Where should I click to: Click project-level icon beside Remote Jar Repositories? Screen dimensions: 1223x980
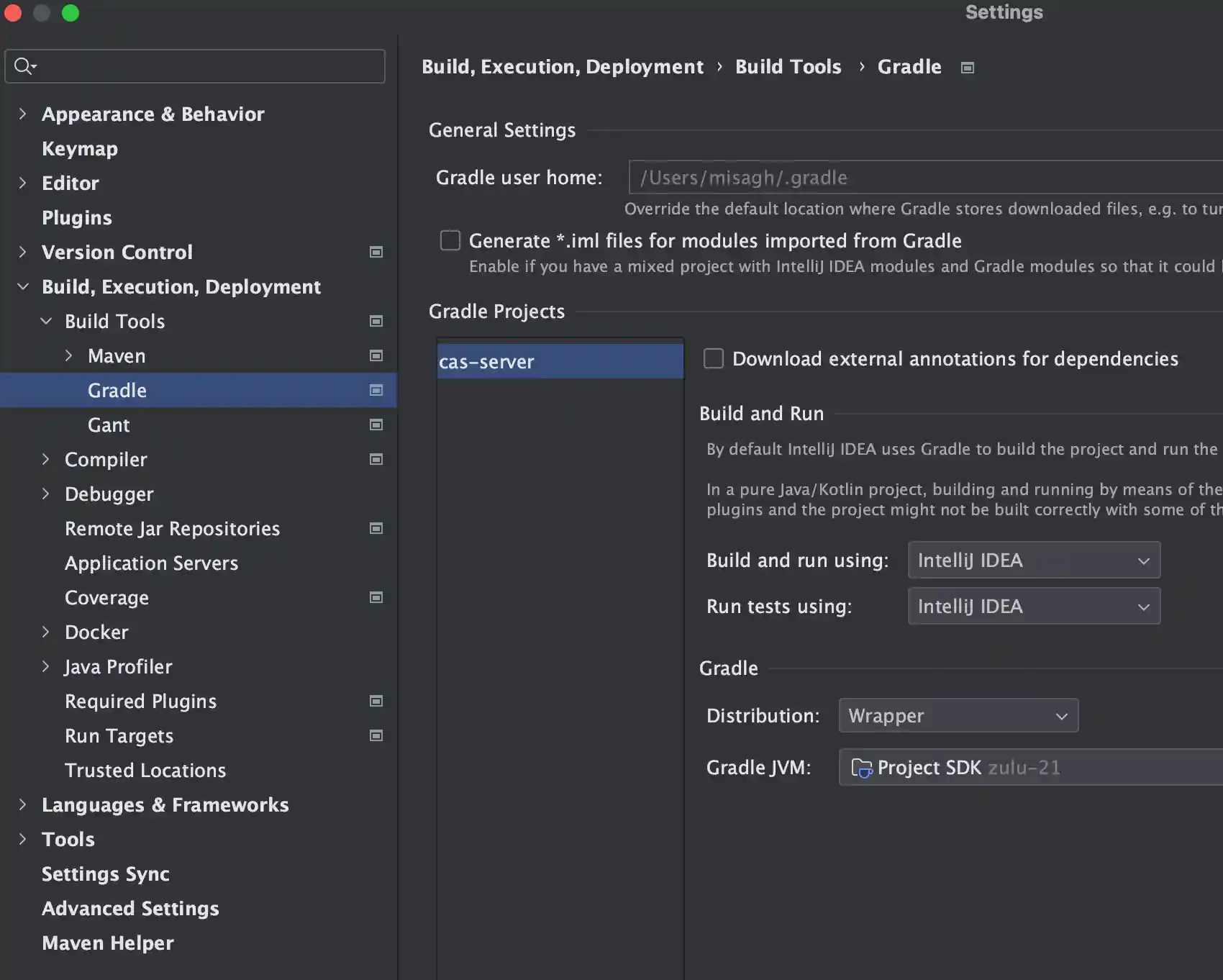coord(376,528)
